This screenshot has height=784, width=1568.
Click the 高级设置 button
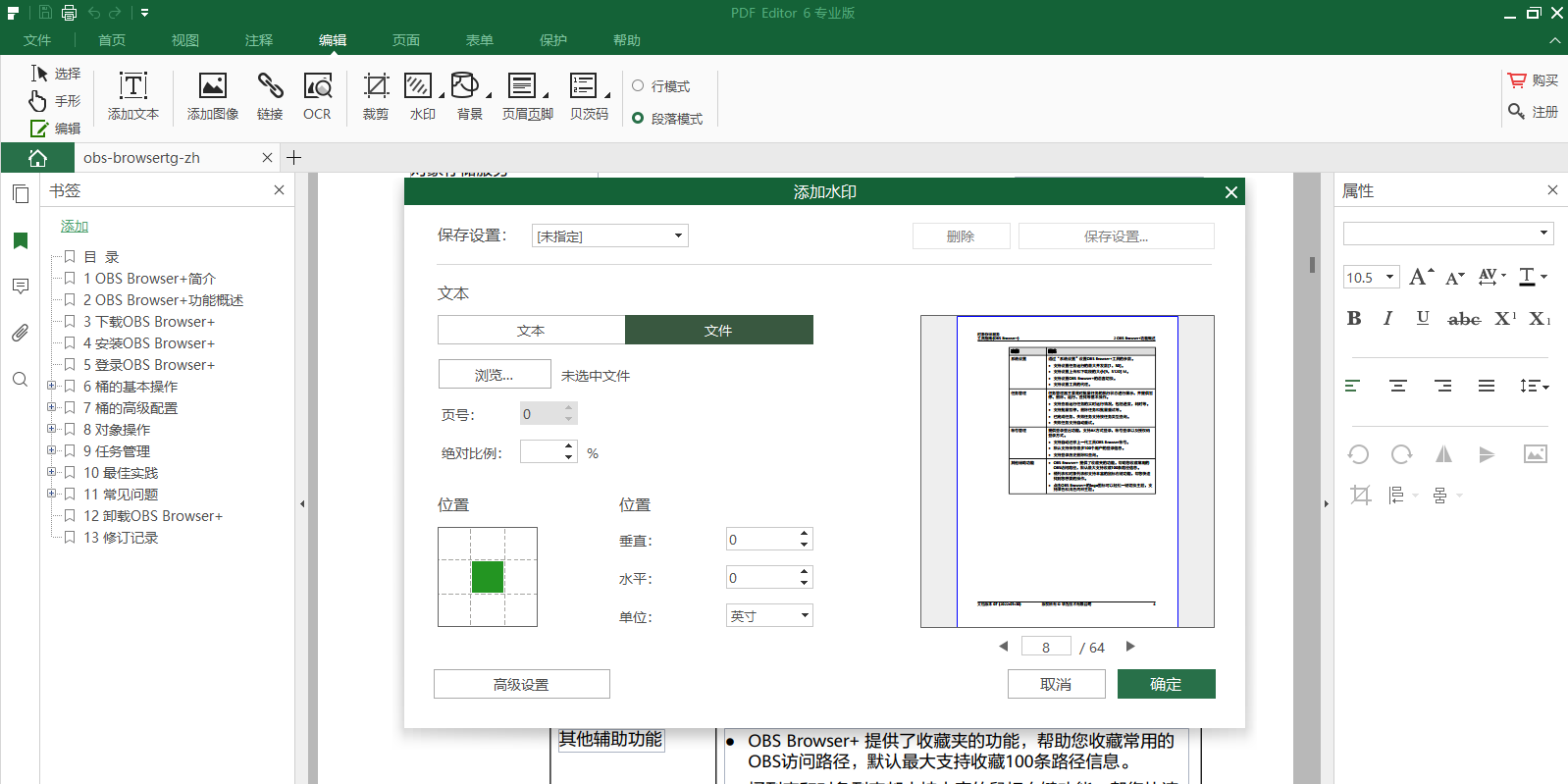pyautogui.click(x=522, y=684)
